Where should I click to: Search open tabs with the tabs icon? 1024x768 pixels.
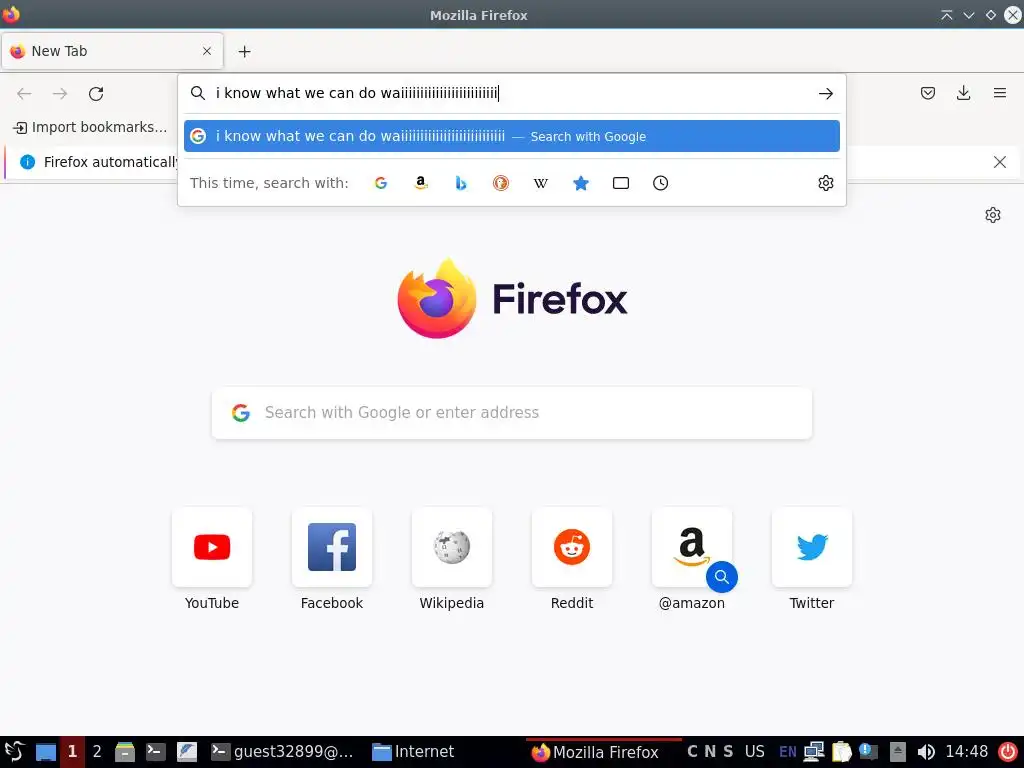click(x=621, y=183)
